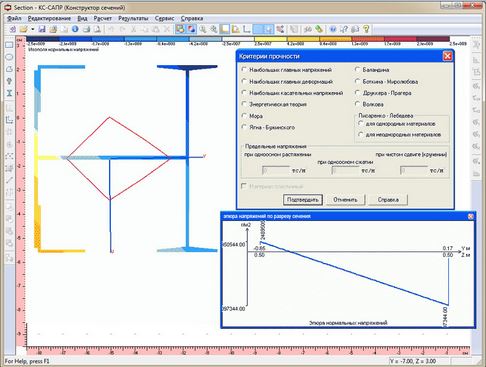Viewport: 486px width, 367px height.
Task: Click the Save diskette icon in toolbar
Action: tap(42, 29)
